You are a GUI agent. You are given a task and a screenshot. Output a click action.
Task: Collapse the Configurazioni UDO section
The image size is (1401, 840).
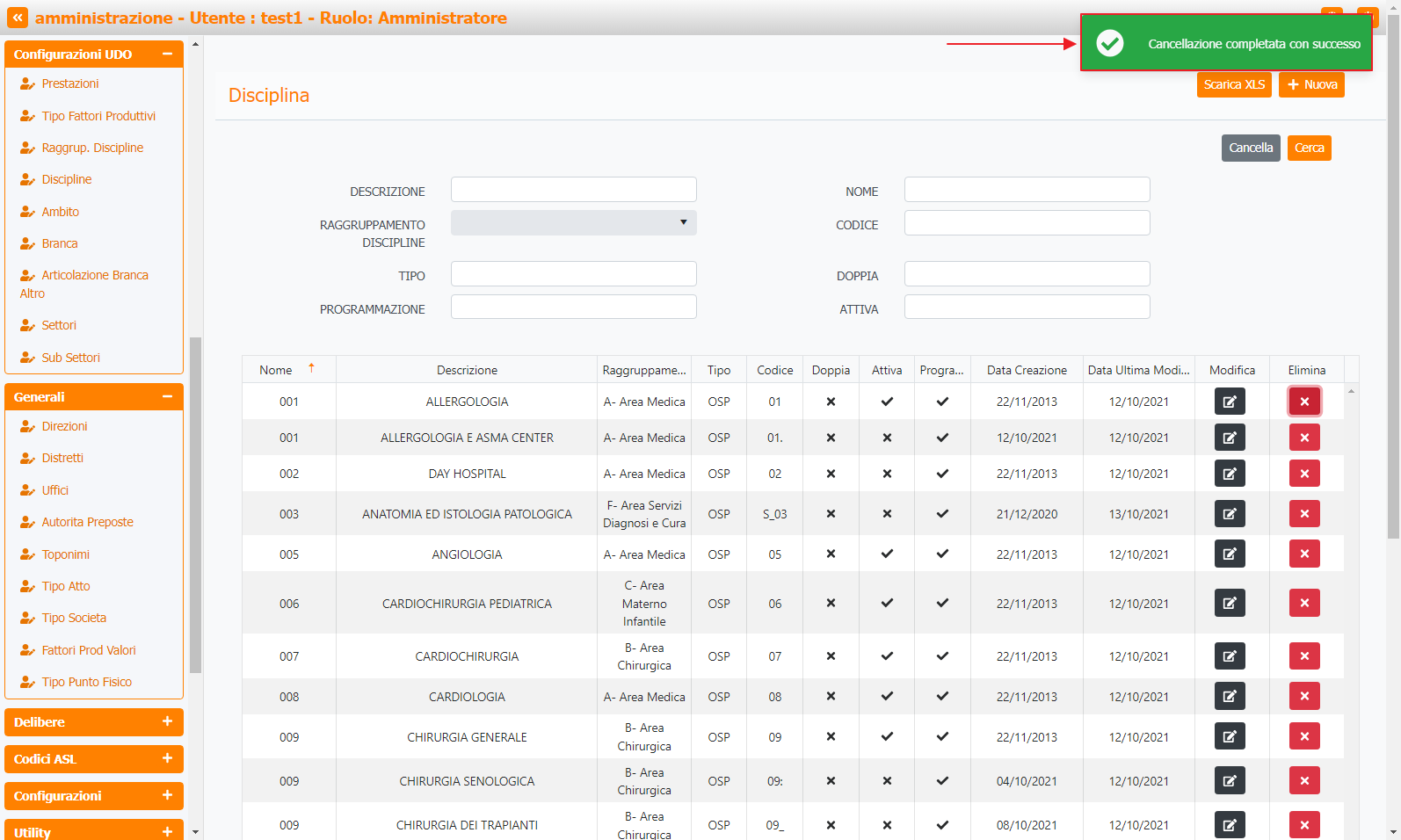[167, 54]
